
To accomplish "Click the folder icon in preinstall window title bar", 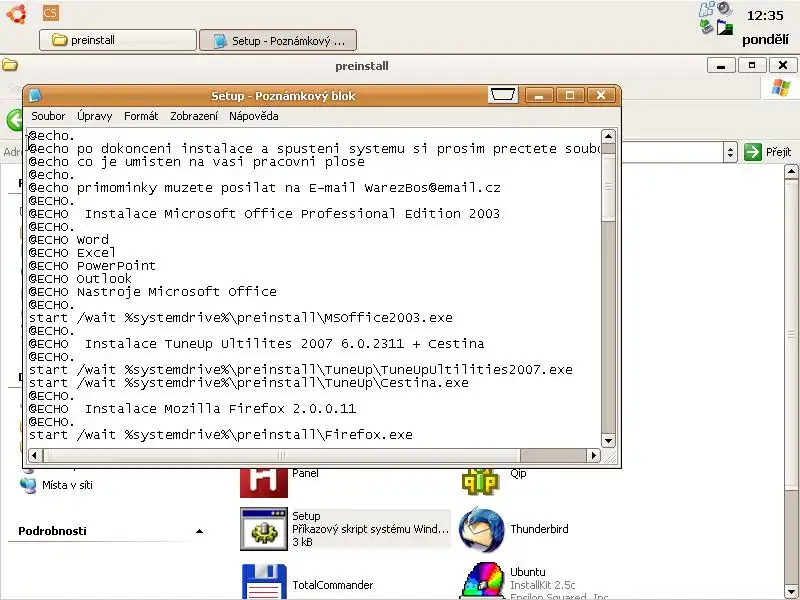I will tap(10, 65).
